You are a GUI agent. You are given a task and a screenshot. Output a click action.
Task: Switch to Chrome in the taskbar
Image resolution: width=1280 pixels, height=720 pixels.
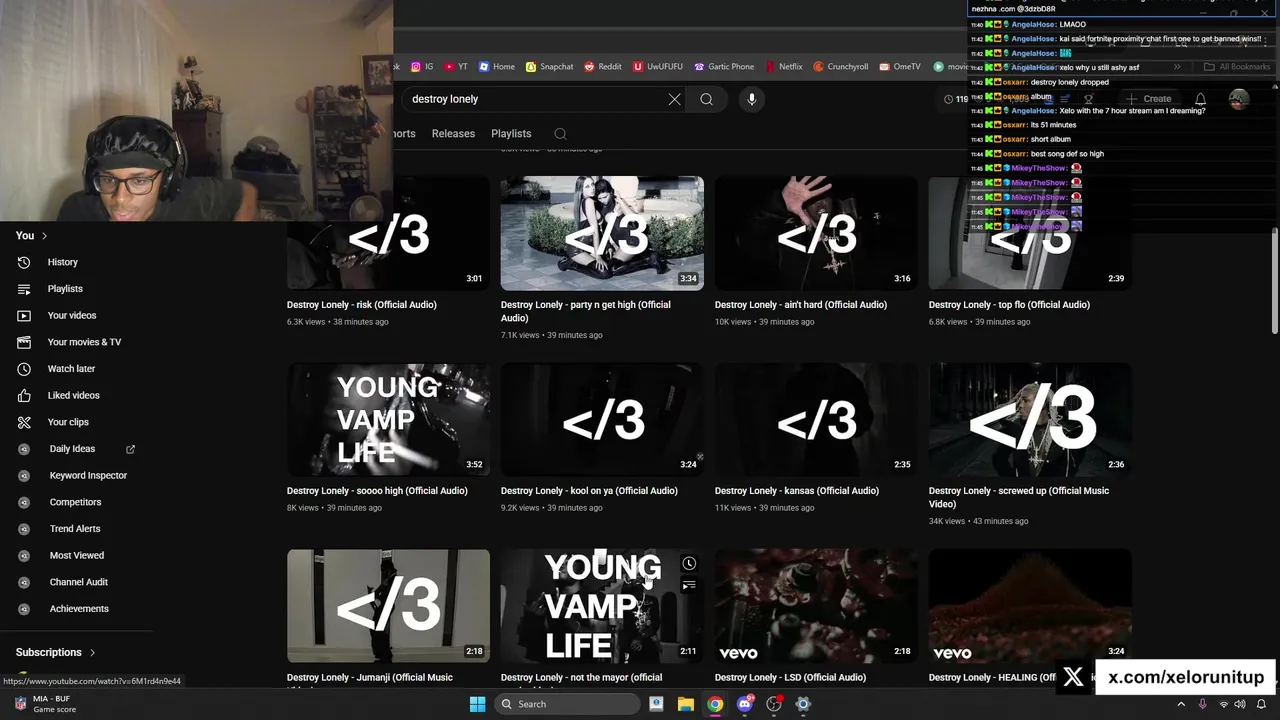click(715, 704)
